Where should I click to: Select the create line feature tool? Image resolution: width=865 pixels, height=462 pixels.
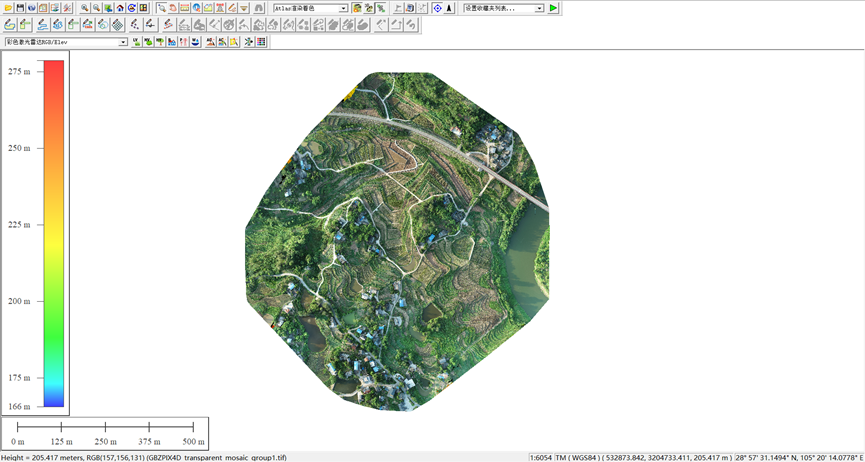click(43, 25)
